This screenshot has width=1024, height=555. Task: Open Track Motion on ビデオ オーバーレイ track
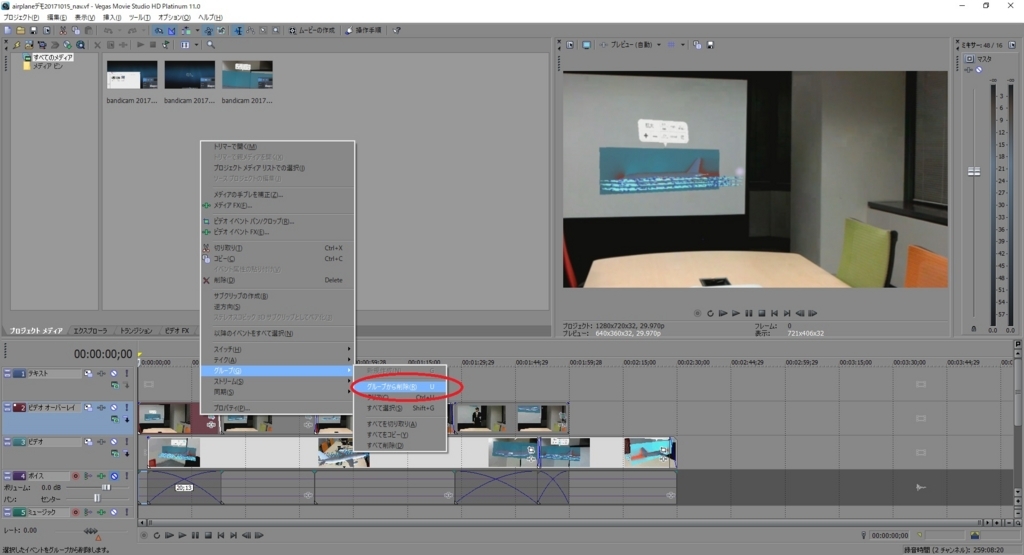click(88, 407)
